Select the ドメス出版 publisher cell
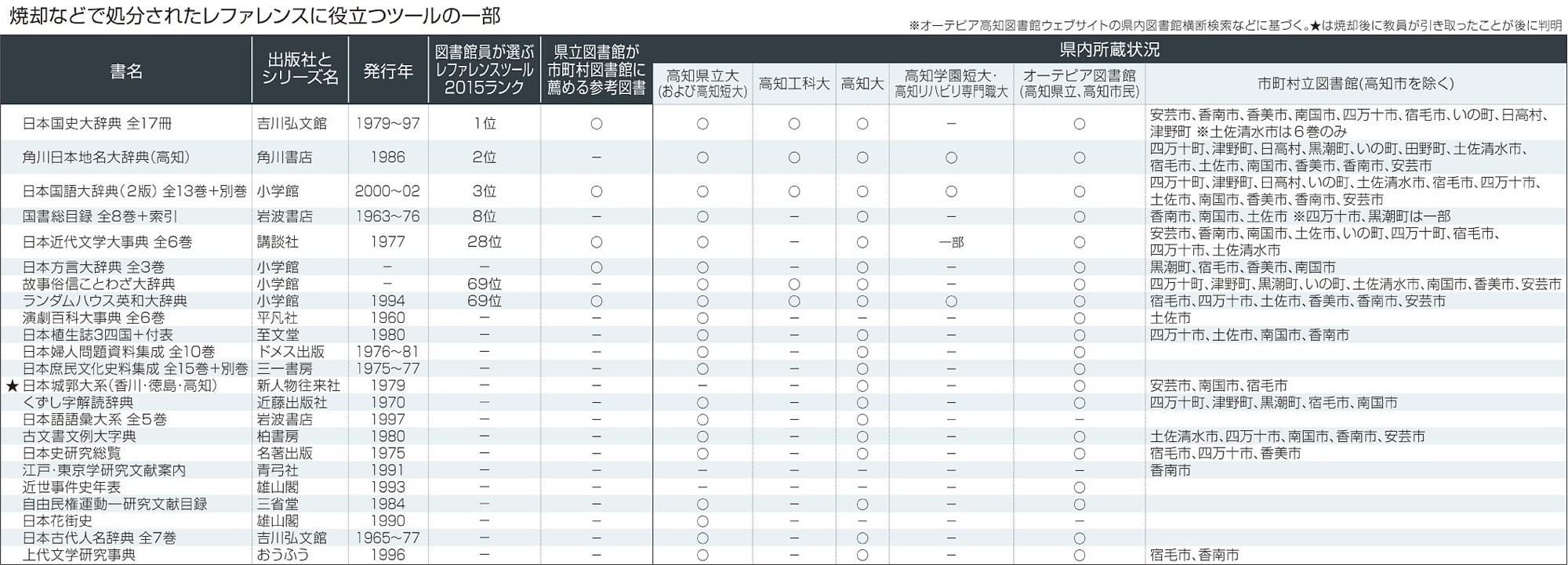 pos(290,352)
